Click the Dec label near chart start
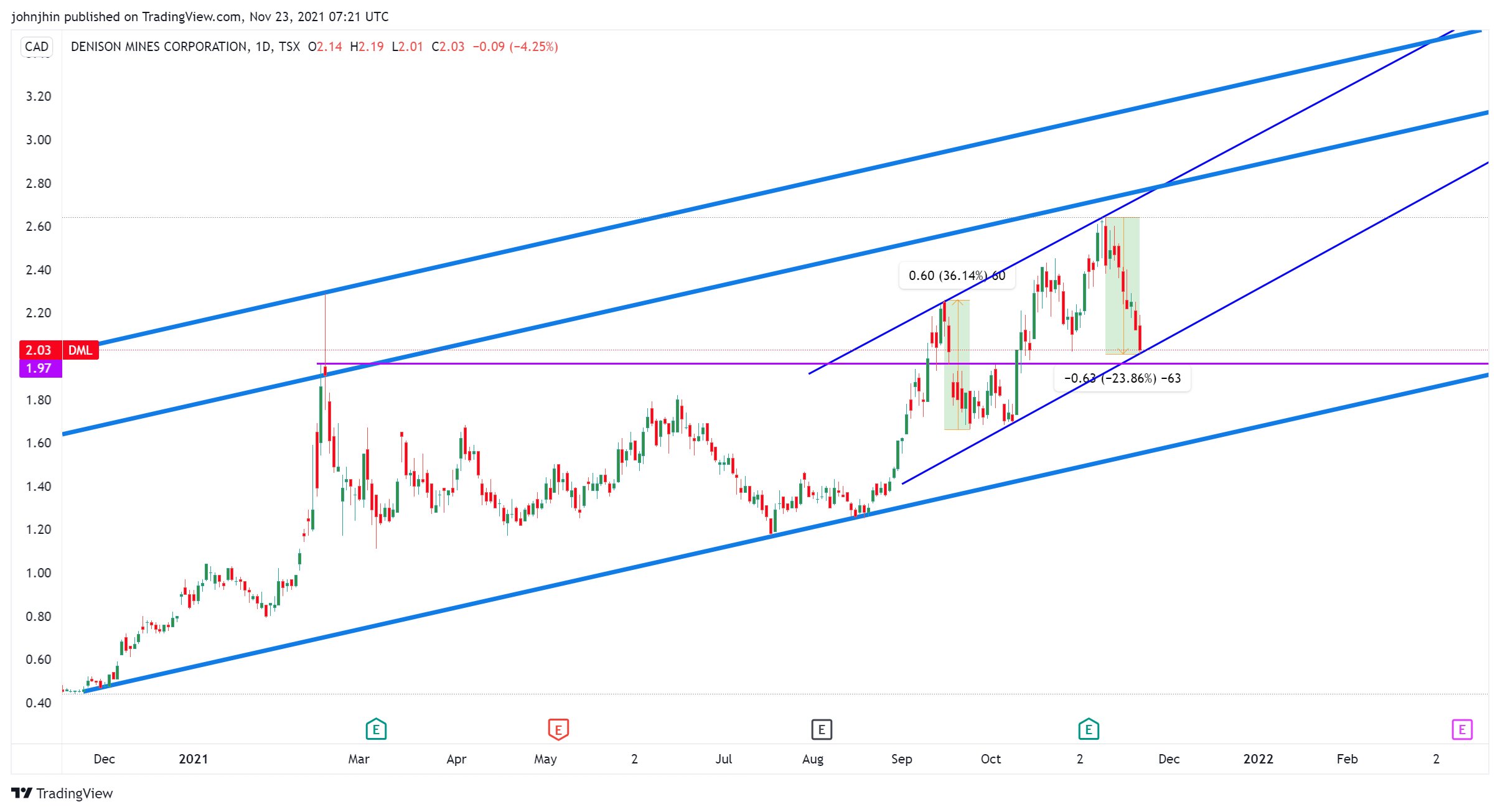 click(104, 759)
